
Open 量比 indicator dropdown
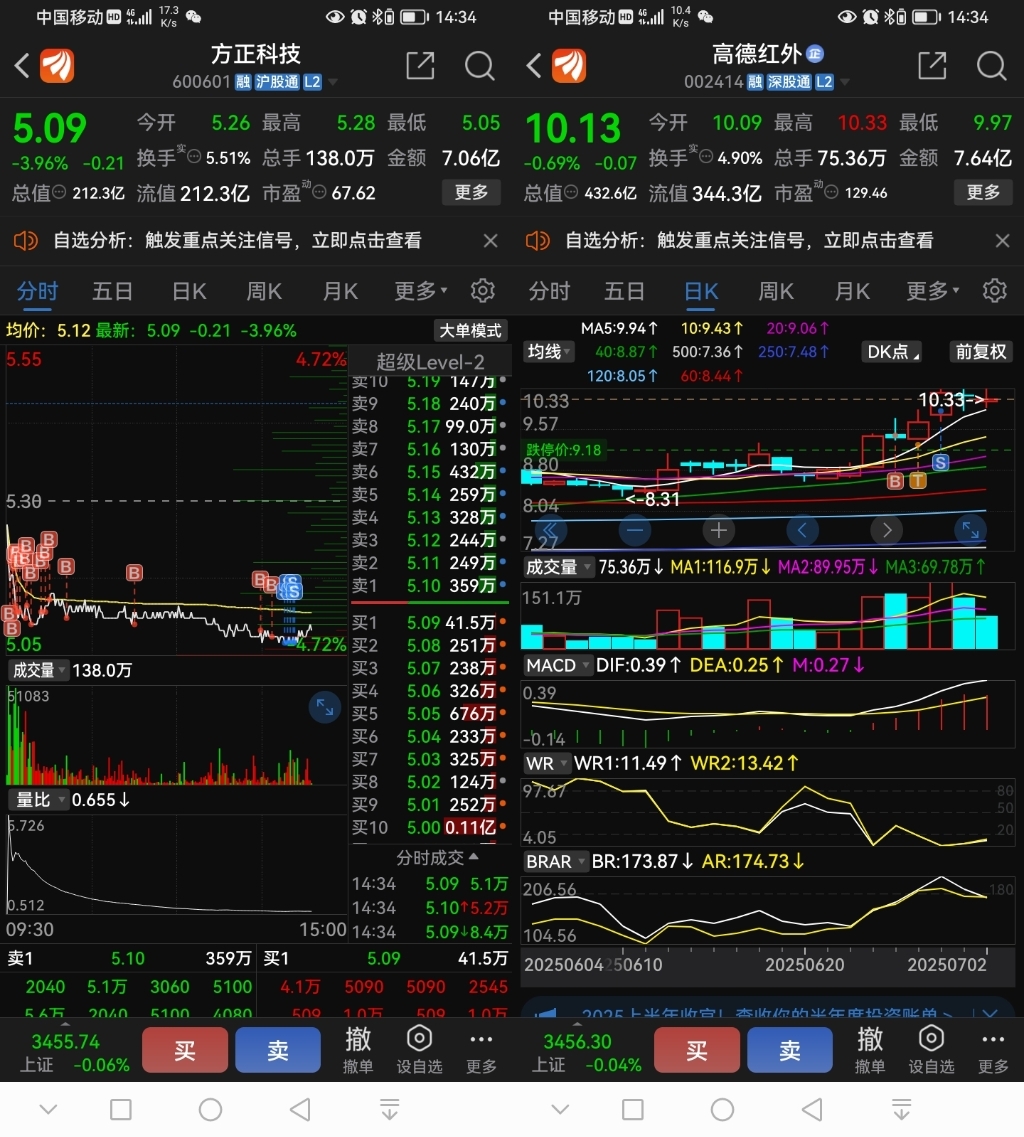click(x=38, y=800)
